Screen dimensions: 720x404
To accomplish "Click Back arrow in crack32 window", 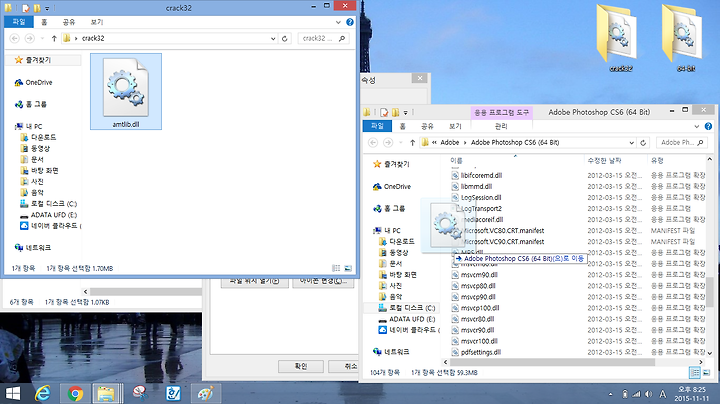I will click(x=15, y=39).
